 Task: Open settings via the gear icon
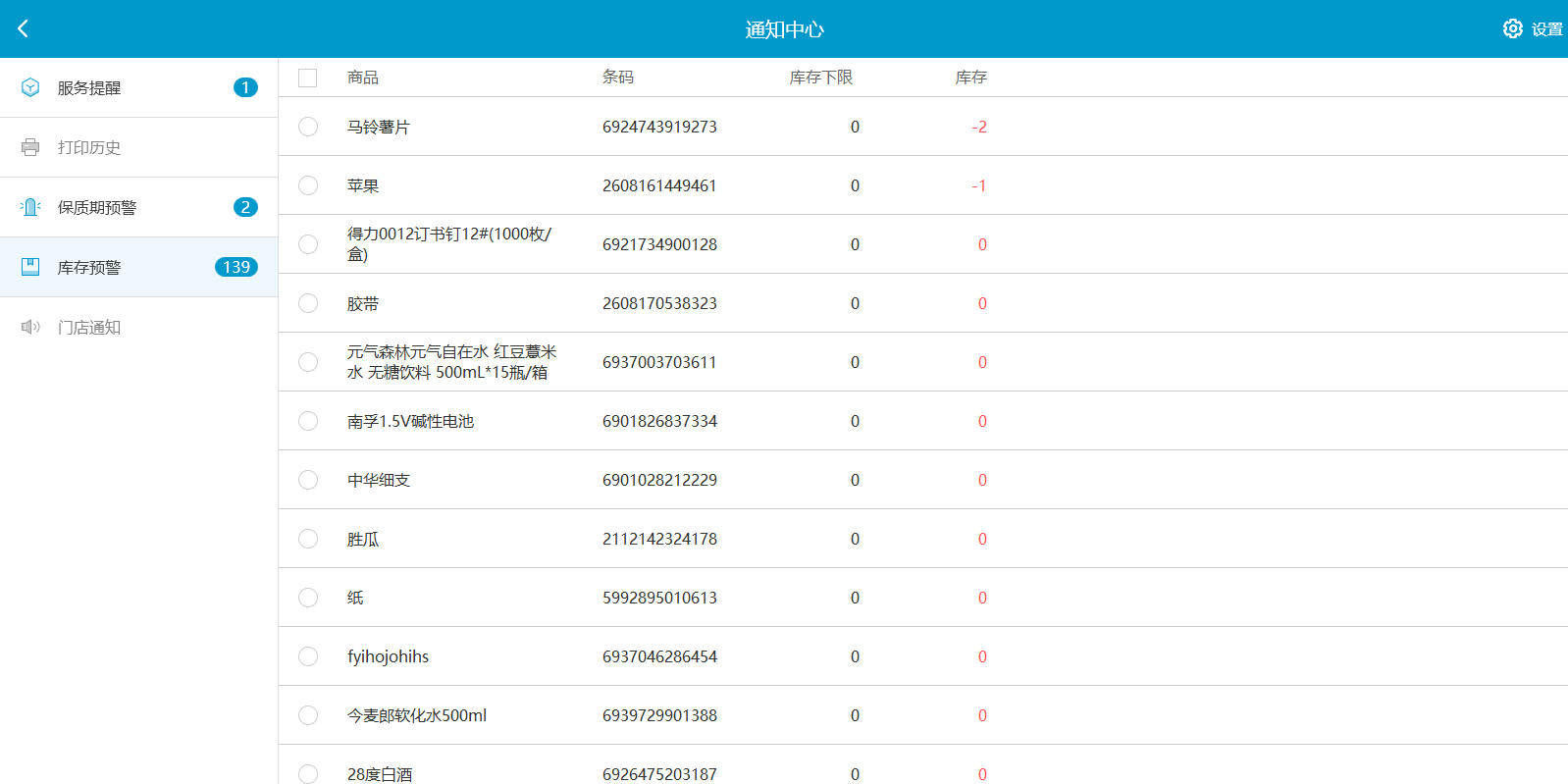[1512, 28]
